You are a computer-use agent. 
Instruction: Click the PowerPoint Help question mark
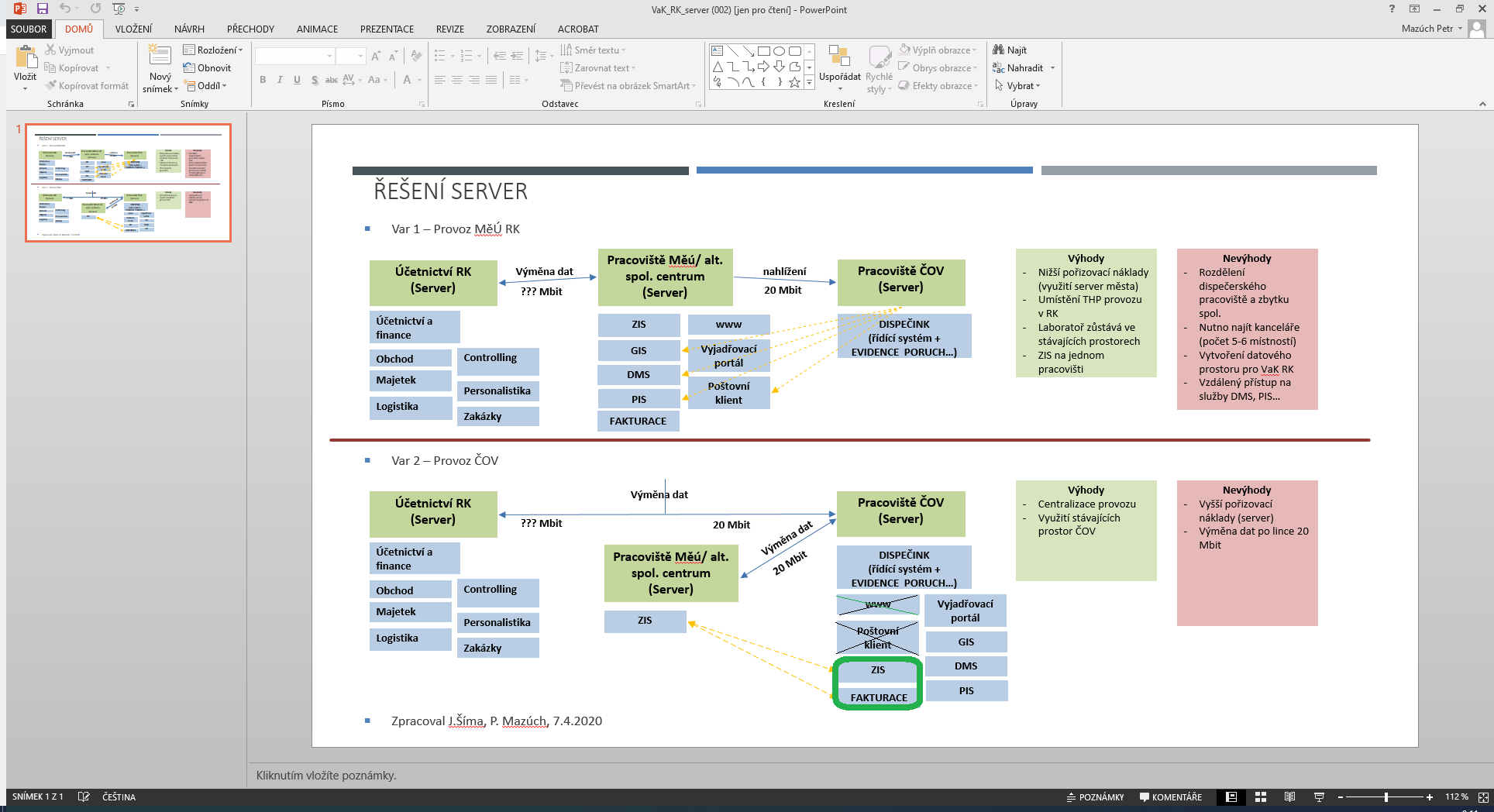[1392, 9]
